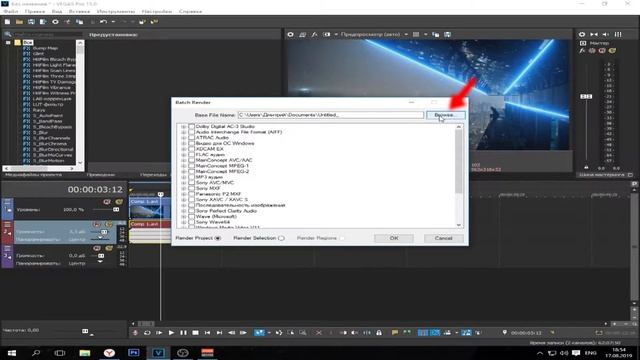Open the first menu bar item (File)
Viewport: 640px width, 360px height.
click(x=11, y=11)
